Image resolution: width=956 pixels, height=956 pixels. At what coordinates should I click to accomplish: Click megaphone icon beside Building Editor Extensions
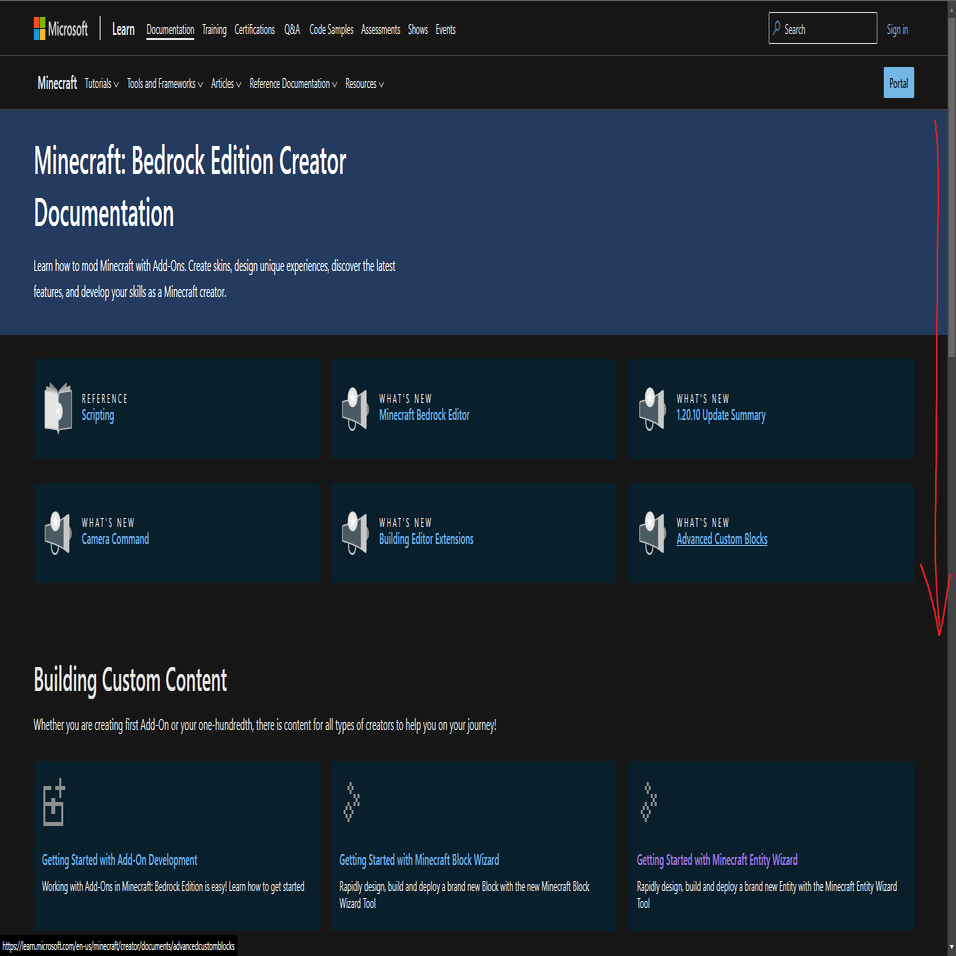(355, 533)
